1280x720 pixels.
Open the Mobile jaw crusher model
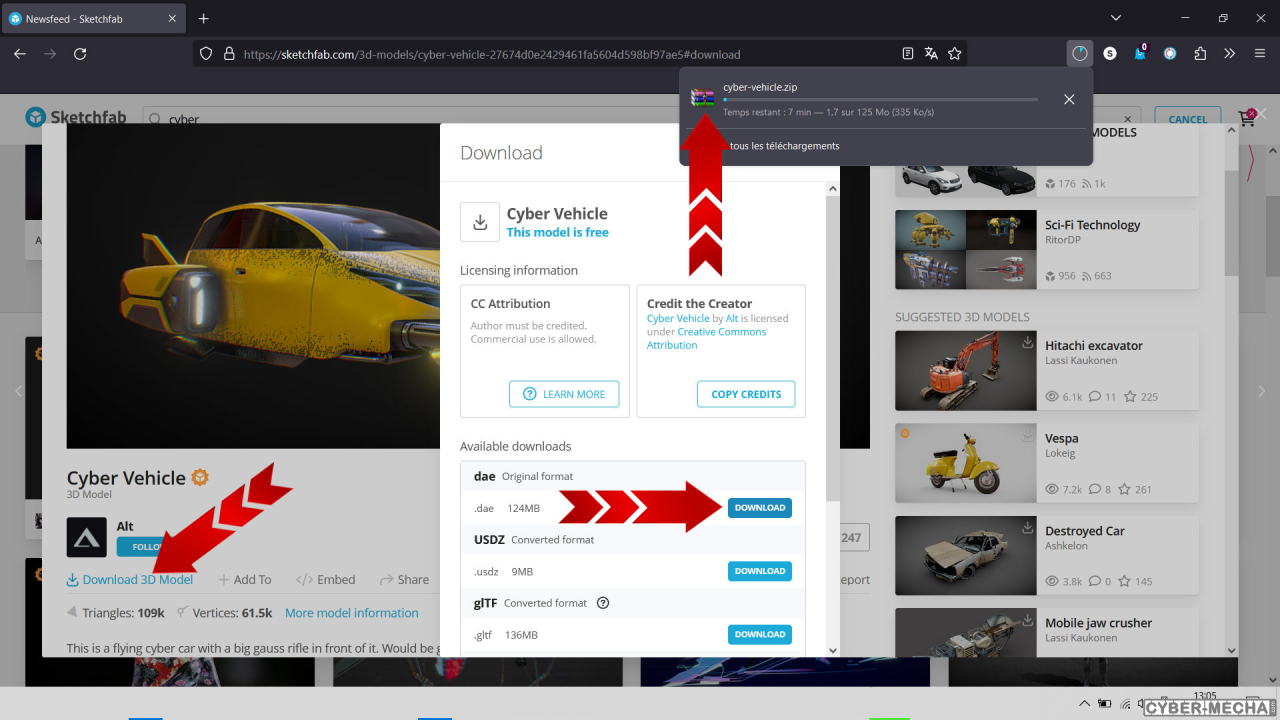pyautogui.click(x=1046, y=632)
